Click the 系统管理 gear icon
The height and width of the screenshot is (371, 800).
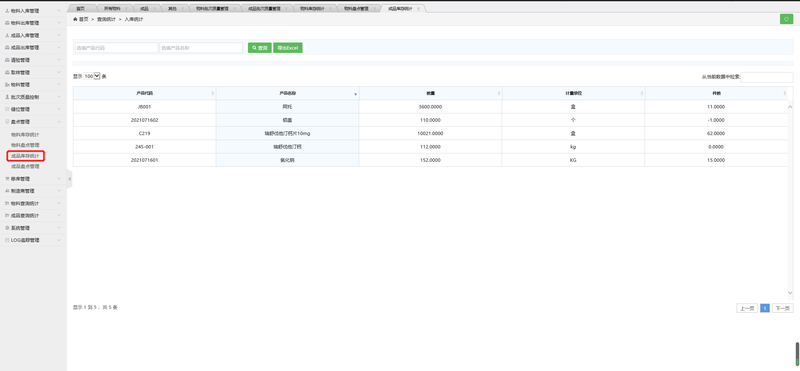(7, 228)
